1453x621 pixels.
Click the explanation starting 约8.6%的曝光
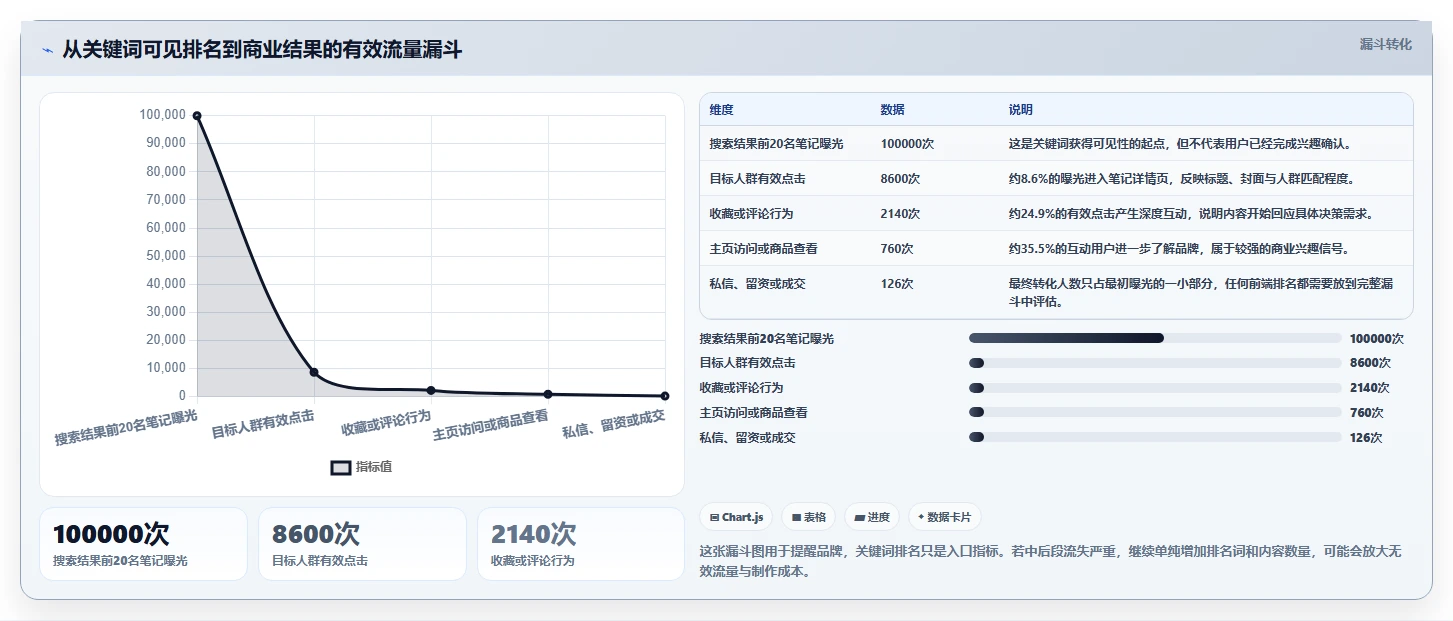coord(1181,179)
